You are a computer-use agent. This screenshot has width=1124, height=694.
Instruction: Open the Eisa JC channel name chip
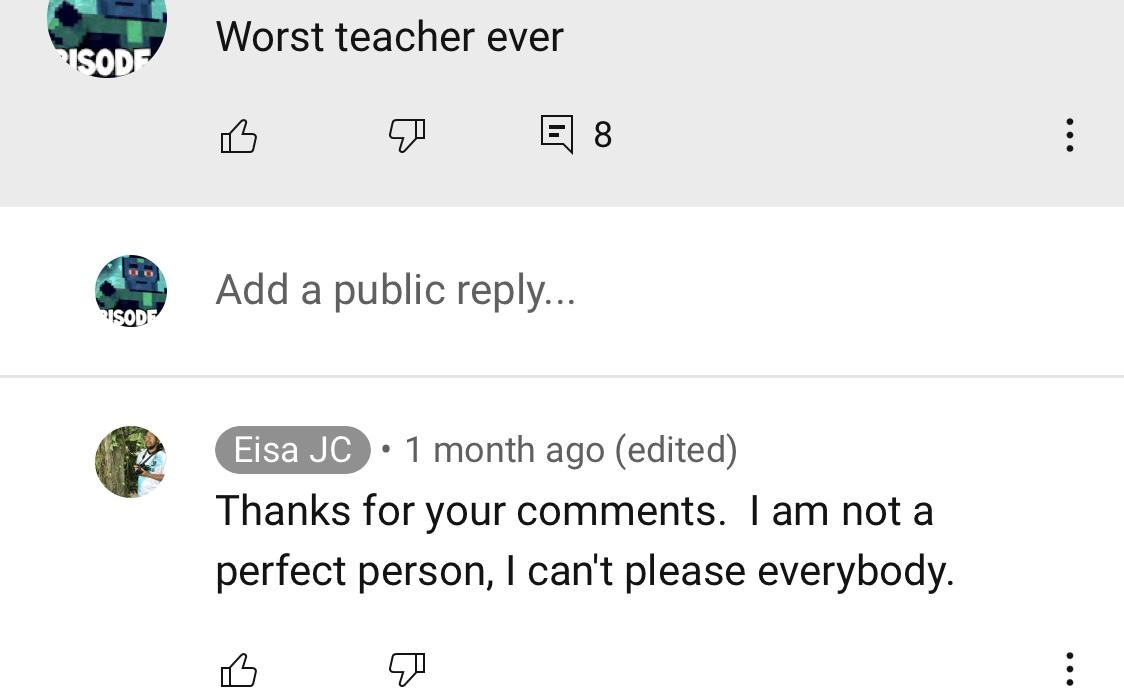(292, 450)
